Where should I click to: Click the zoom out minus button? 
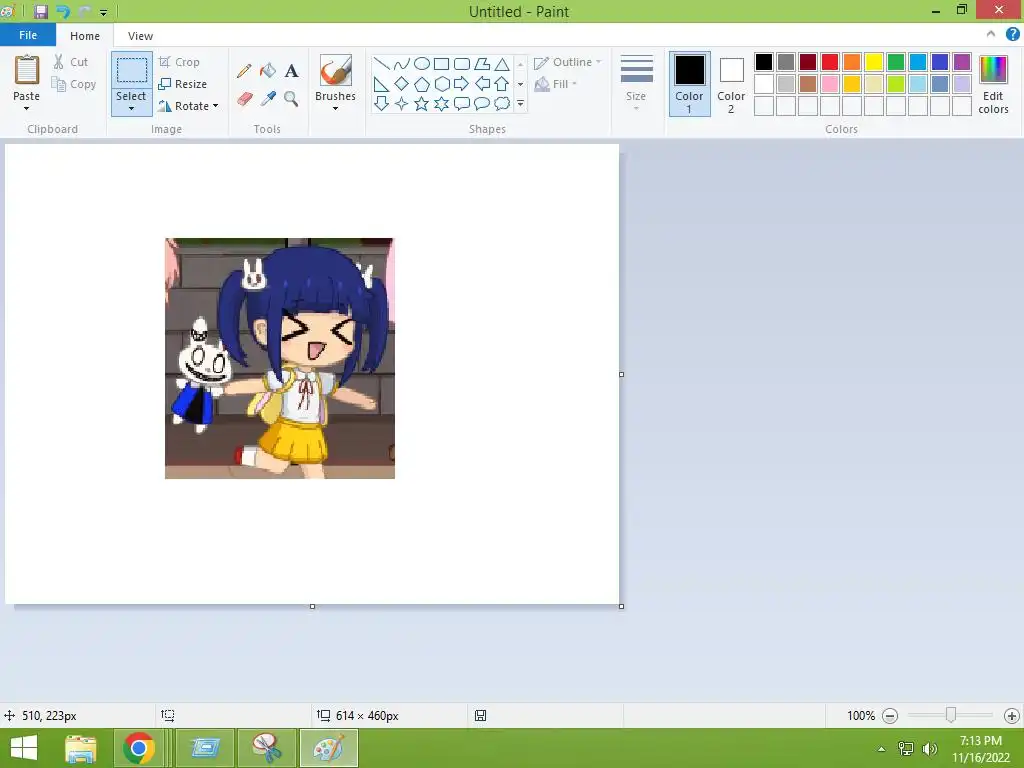click(889, 716)
